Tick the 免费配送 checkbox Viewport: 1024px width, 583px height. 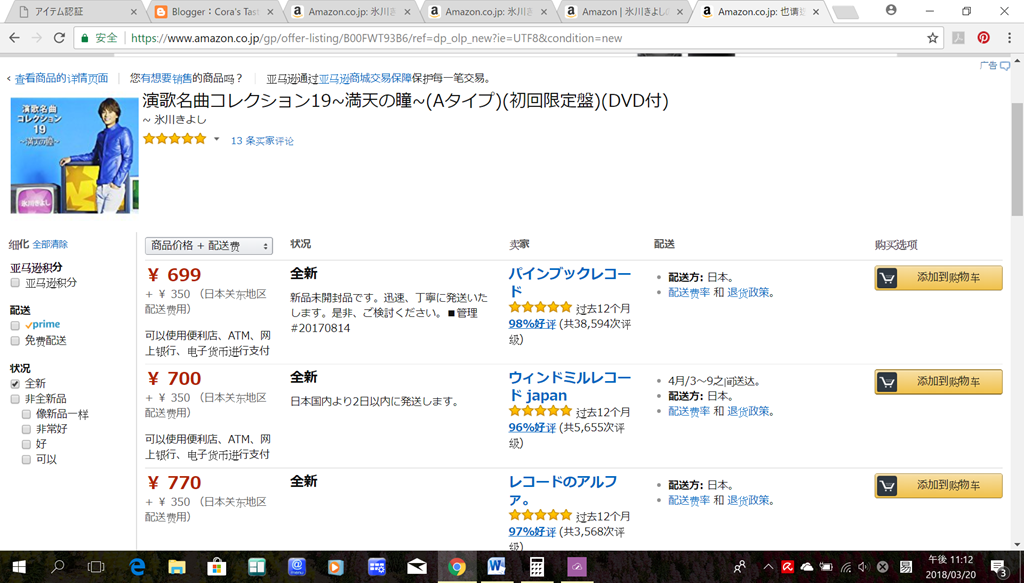(x=15, y=341)
